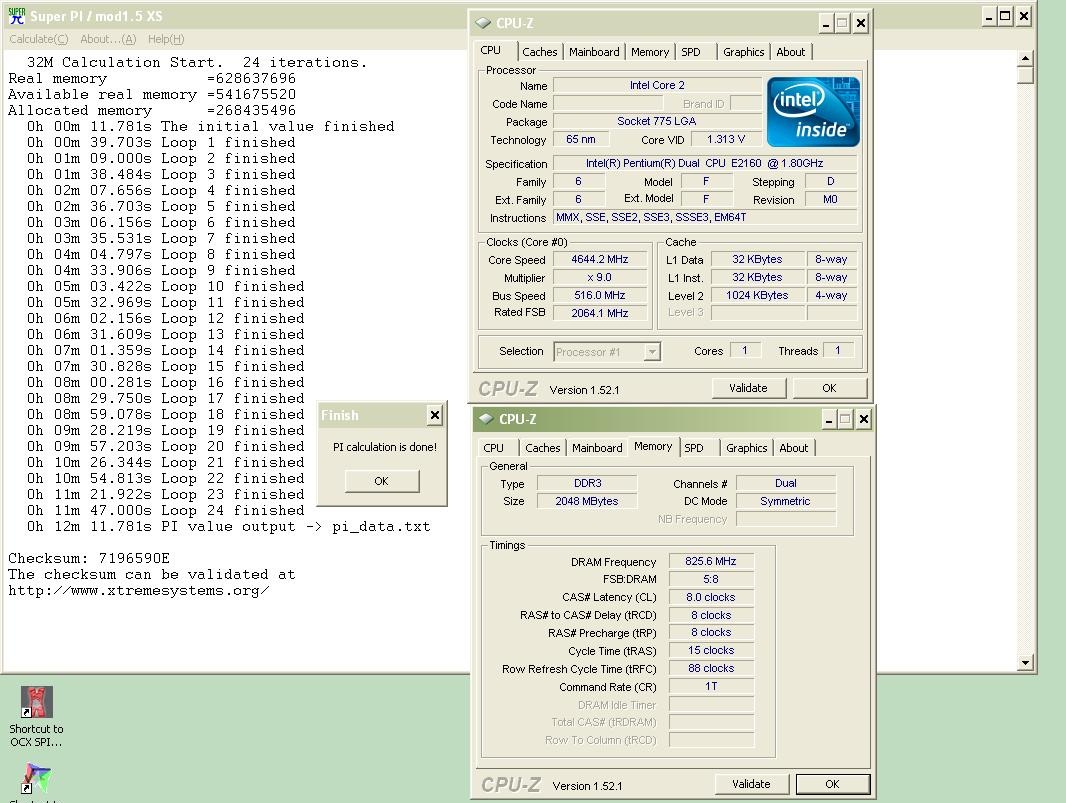Open the partially visible second desktop shortcut icon
Screen dimensions: 1066x803
pos(36,779)
